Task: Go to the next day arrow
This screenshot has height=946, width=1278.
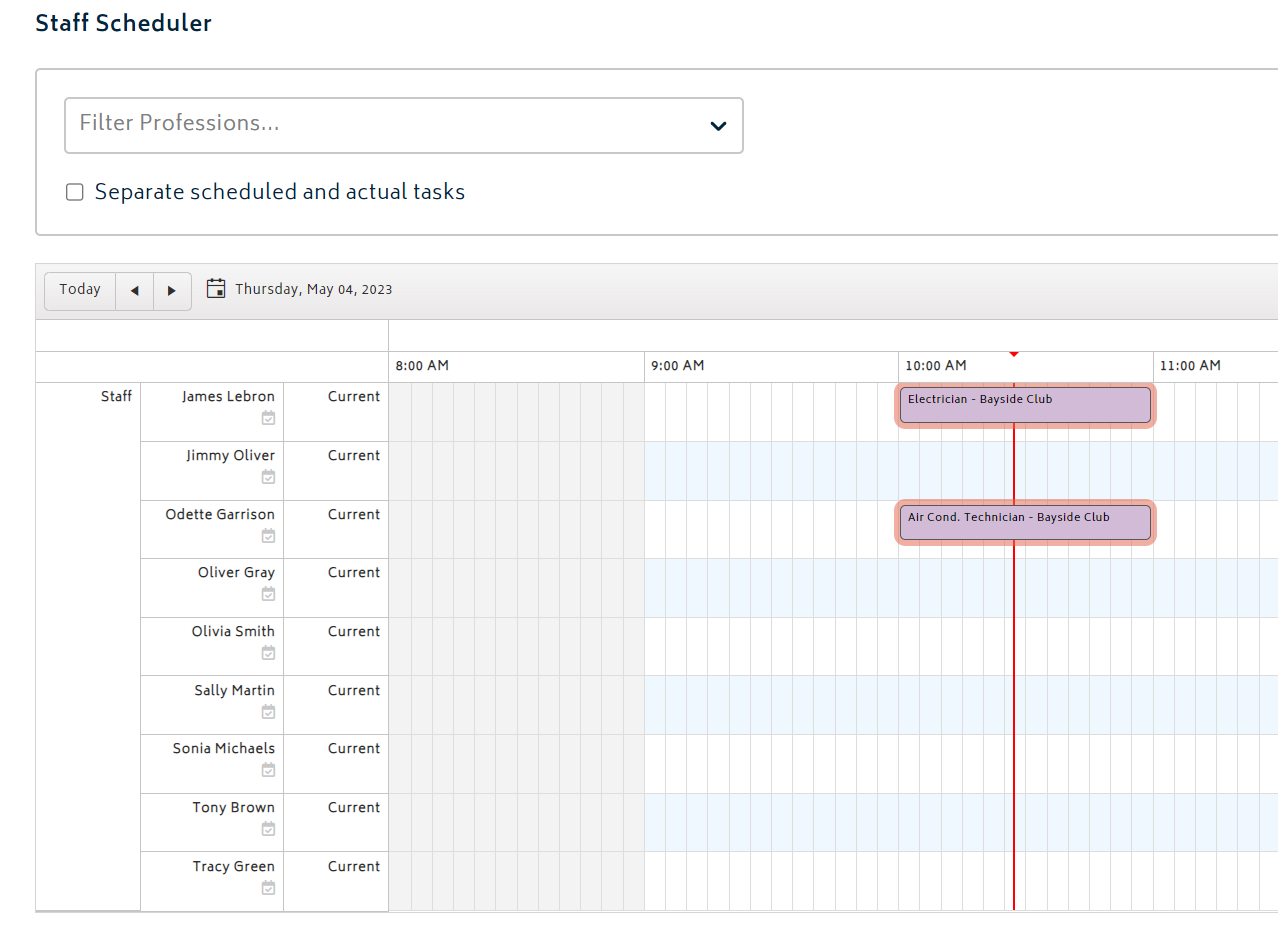Action: (172, 291)
